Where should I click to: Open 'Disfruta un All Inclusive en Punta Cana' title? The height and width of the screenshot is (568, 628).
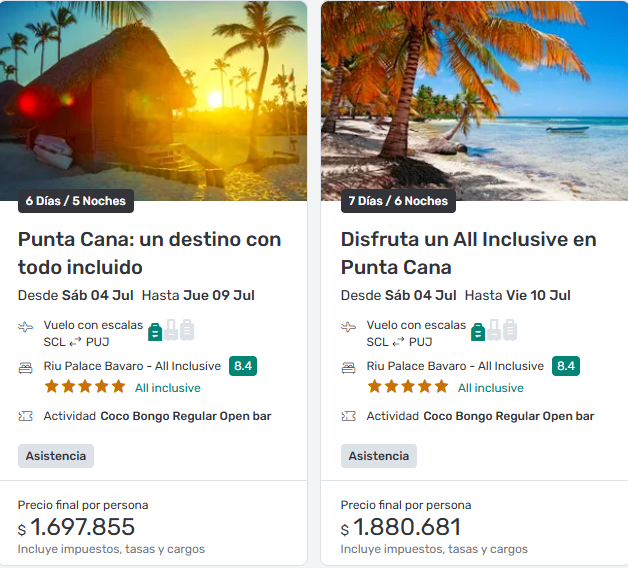468,253
